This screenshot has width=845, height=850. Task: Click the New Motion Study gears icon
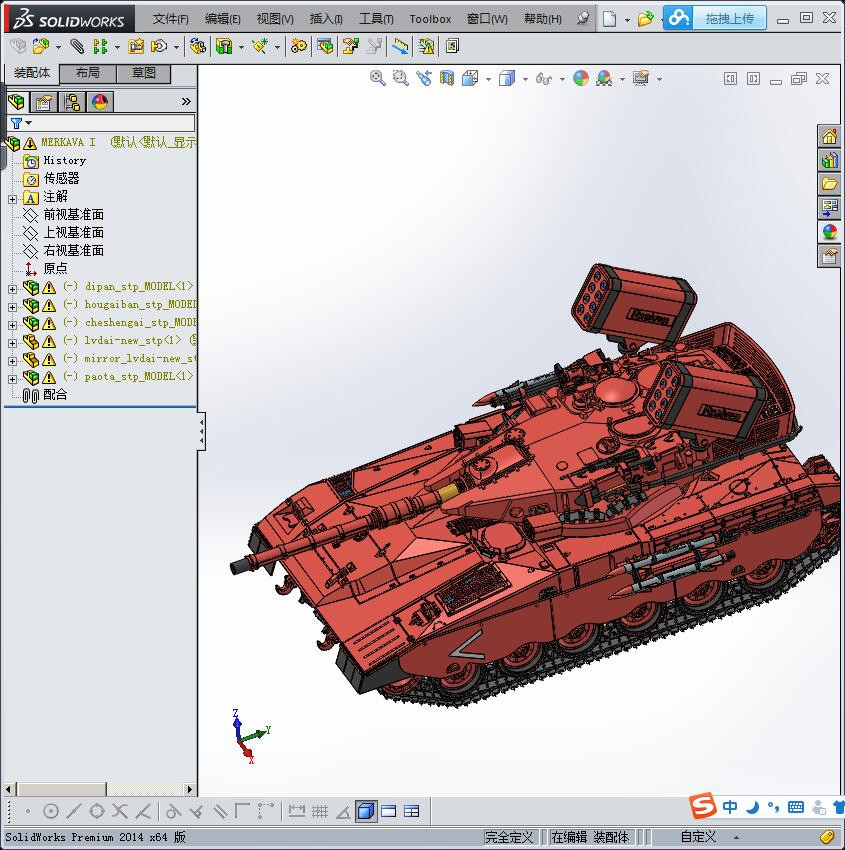298,47
